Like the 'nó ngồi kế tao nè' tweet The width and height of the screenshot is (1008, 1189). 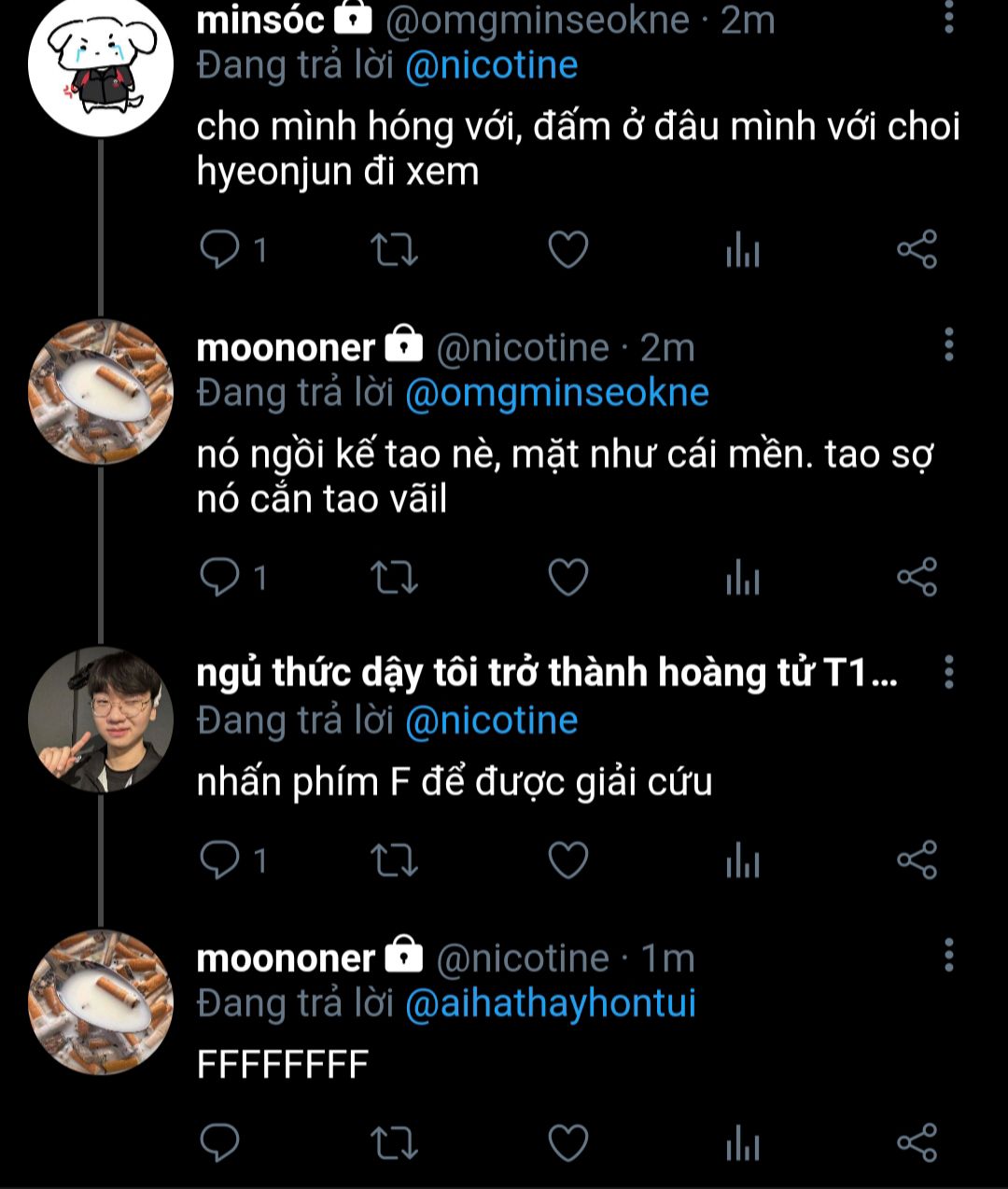click(567, 578)
